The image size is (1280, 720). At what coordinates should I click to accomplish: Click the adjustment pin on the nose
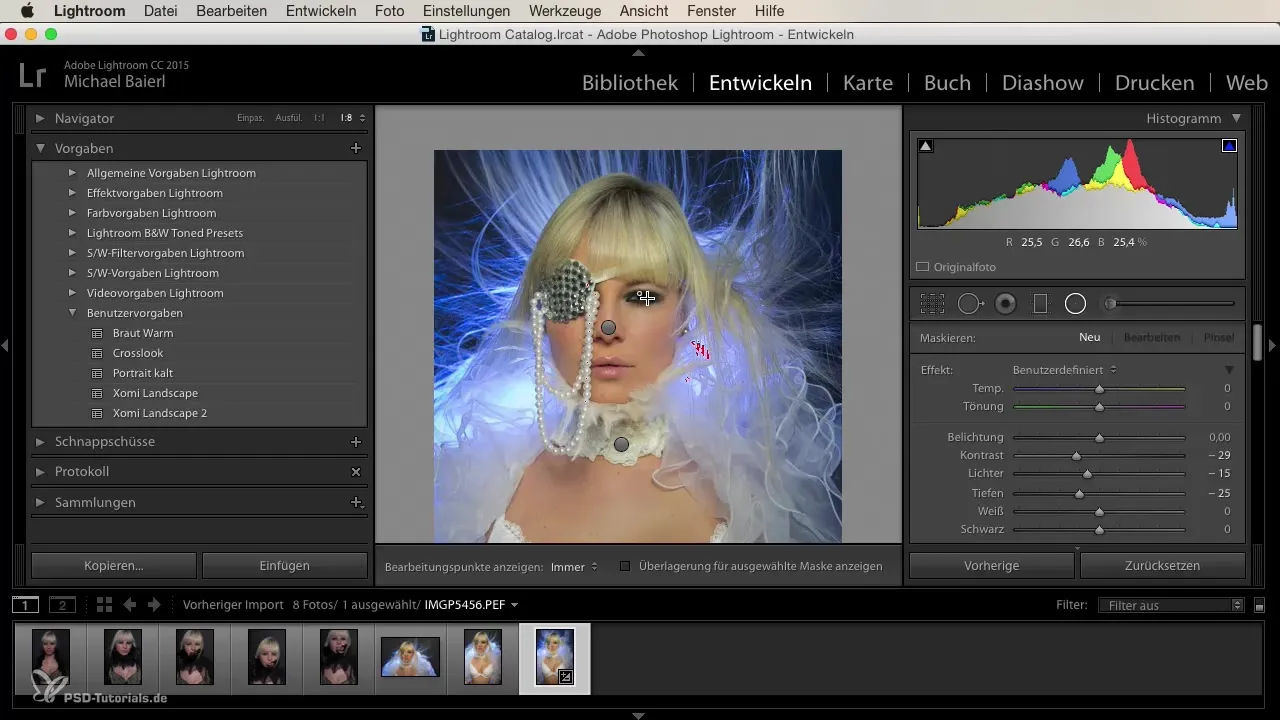click(x=608, y=327)
